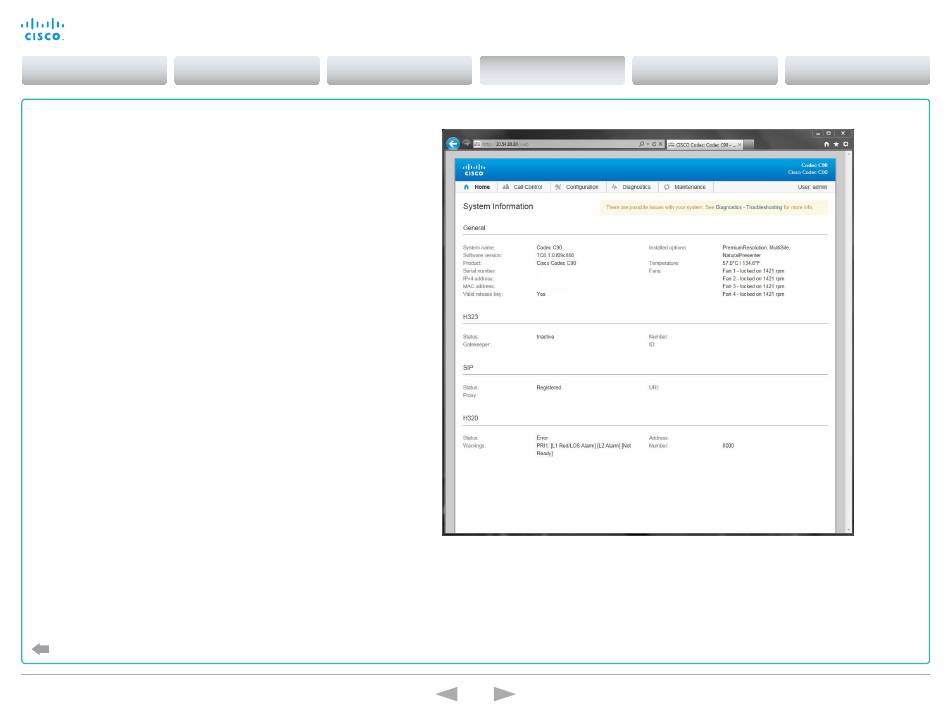Viewport: 950px width, 711px height.
Task: Click the Cisco logo in the blue web banner
Action: (474, 170)
